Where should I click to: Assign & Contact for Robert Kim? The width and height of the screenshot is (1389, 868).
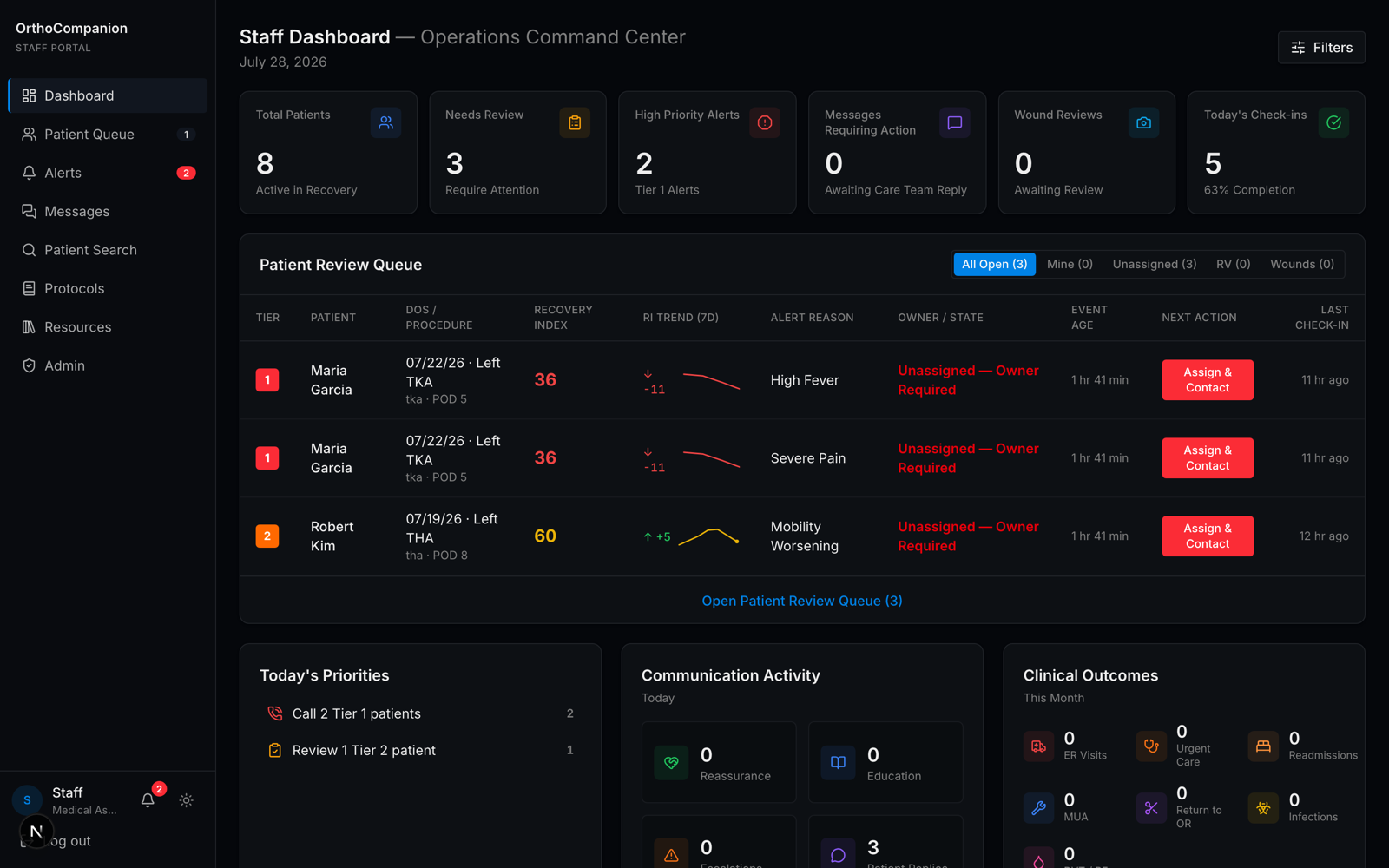(x=1208, y=536)
